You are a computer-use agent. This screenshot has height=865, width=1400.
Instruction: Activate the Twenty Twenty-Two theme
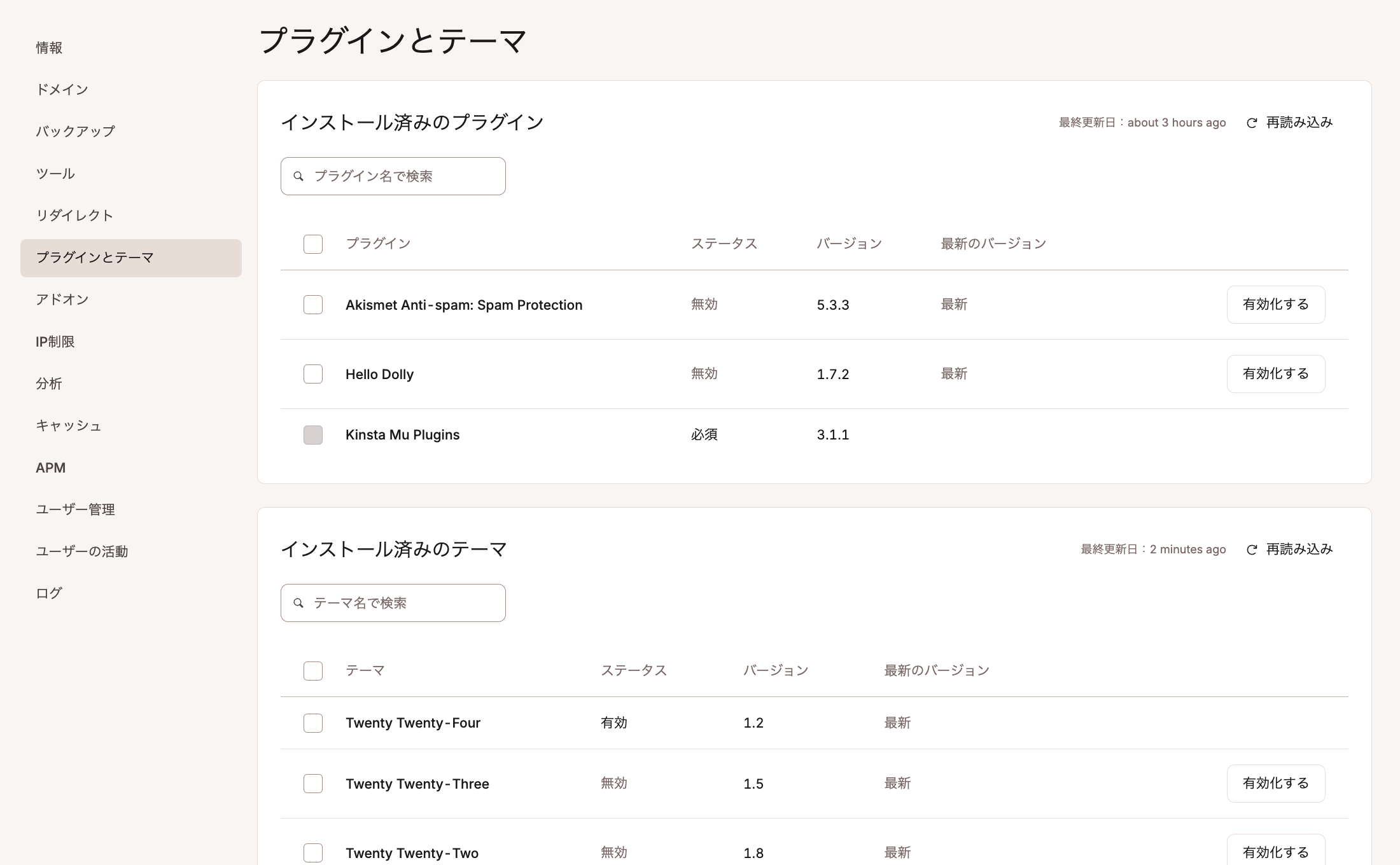1275,852
